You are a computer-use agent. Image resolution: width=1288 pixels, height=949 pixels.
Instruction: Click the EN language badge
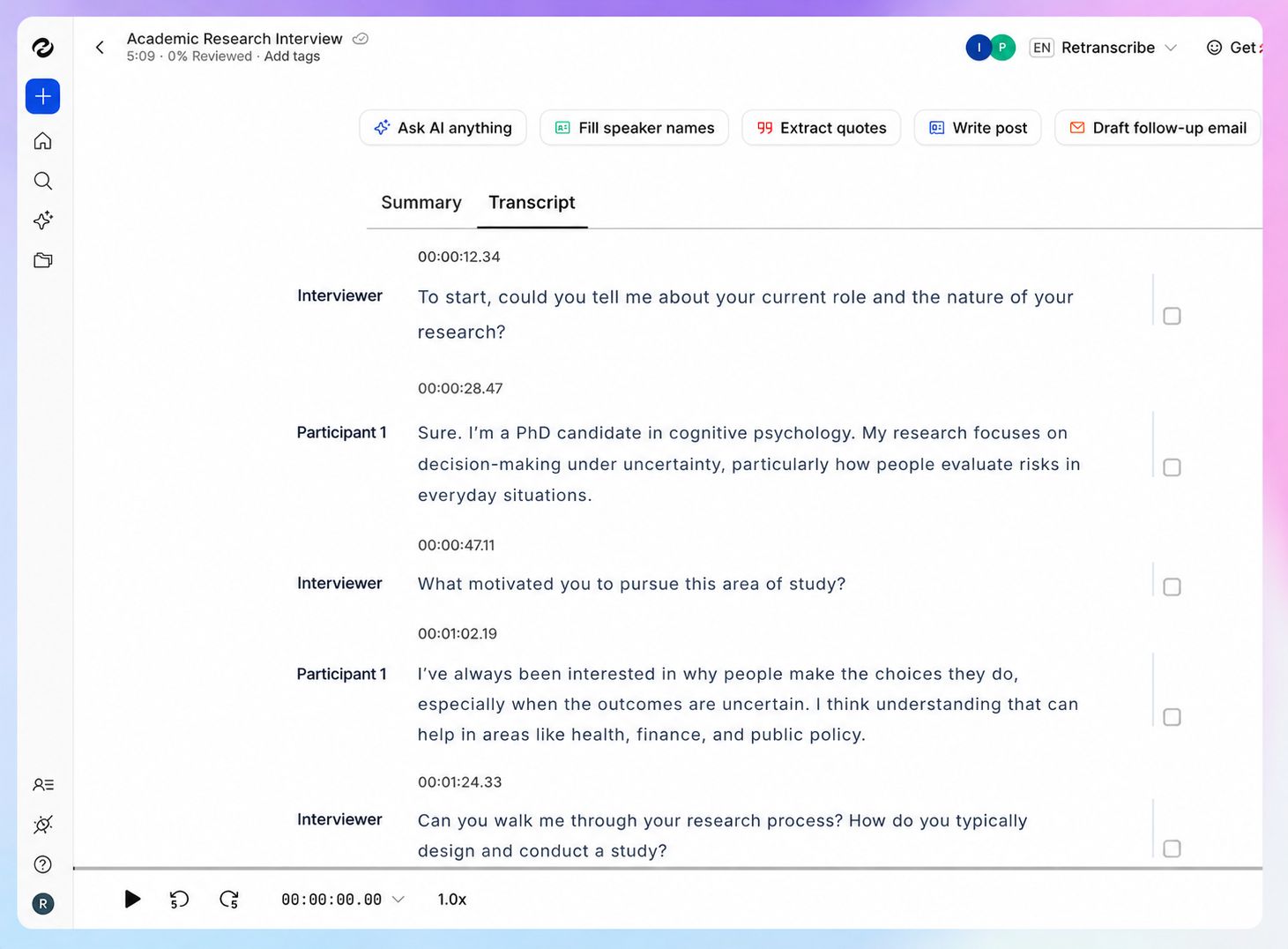point(1041,48)
